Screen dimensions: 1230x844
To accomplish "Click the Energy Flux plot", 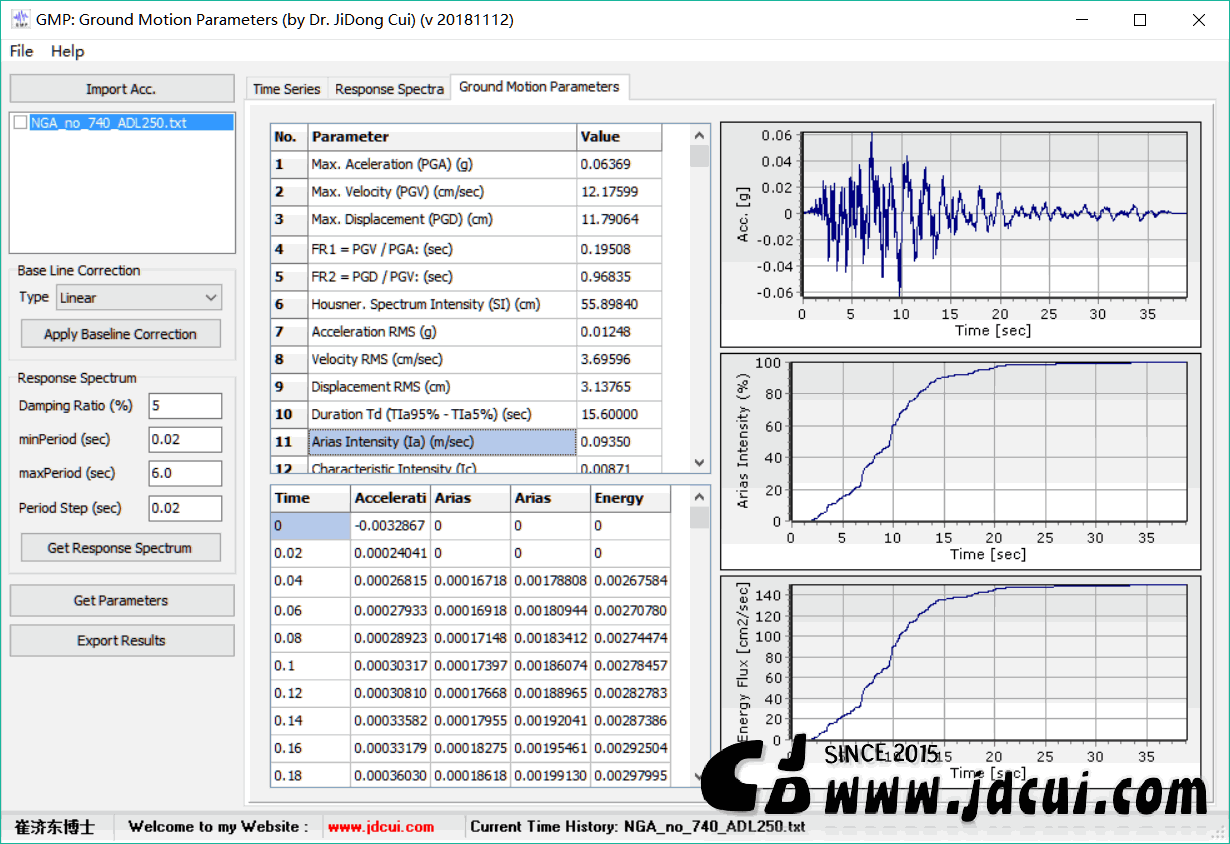I will pos(961,680).
